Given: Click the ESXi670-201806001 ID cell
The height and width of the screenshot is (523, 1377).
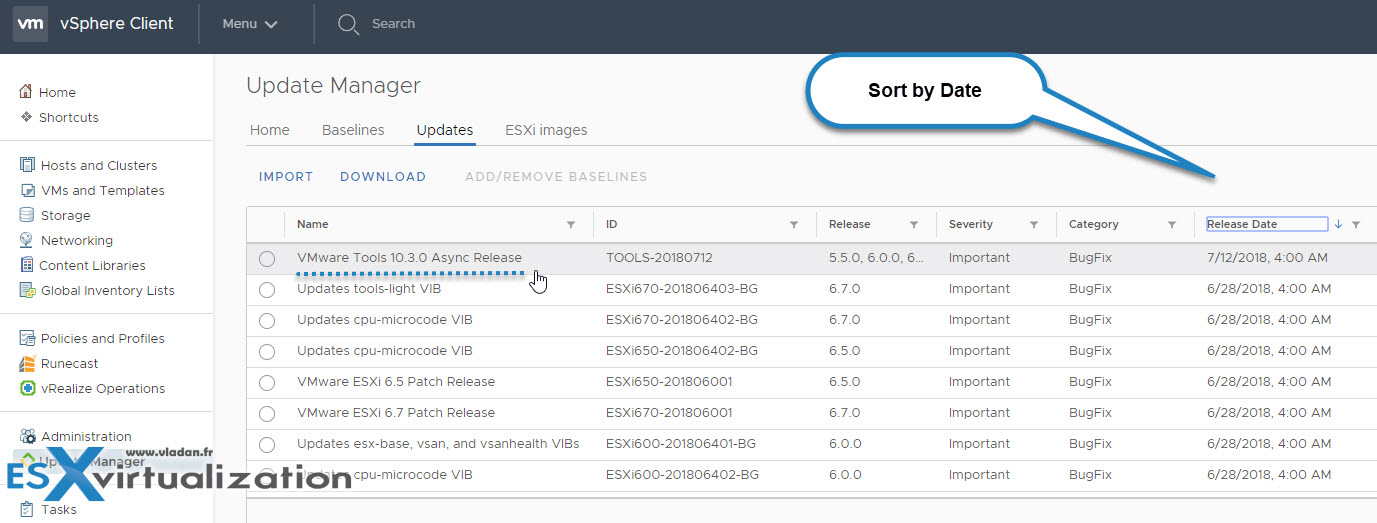Looking at the screenshot, I should click(x=669, y=413).
